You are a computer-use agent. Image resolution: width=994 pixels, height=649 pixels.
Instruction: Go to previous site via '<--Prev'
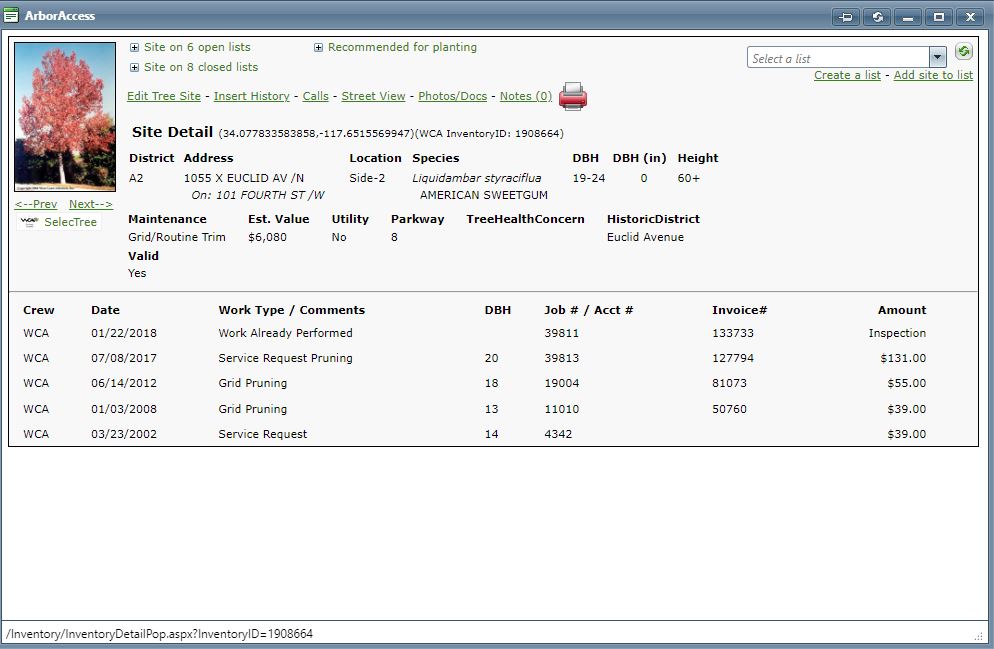pyautogui.click(x=36, y=204)
